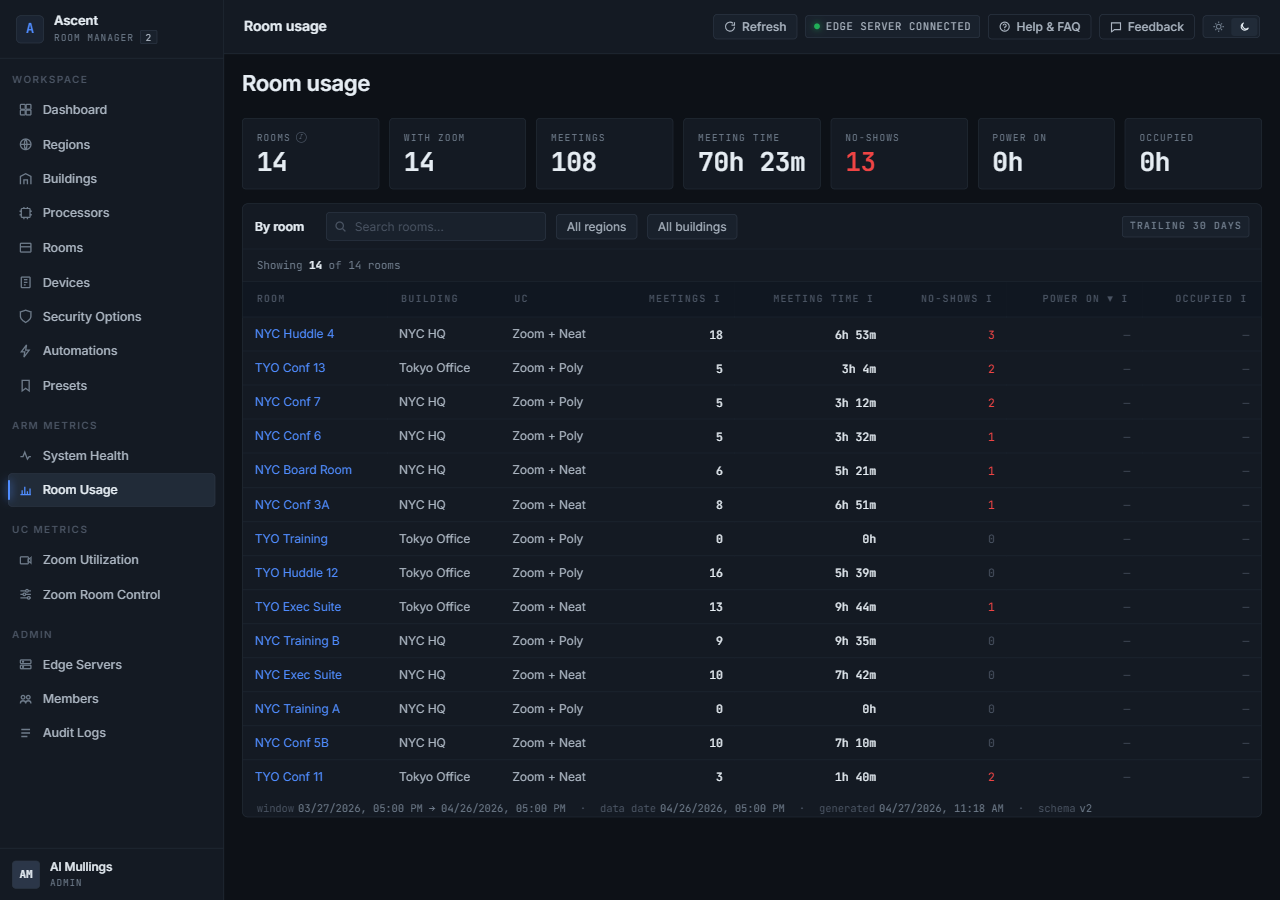Viewport: 1280px width, 900px height.
Task: Open the TYO Conf 13 room link
Action: [290, 368]
